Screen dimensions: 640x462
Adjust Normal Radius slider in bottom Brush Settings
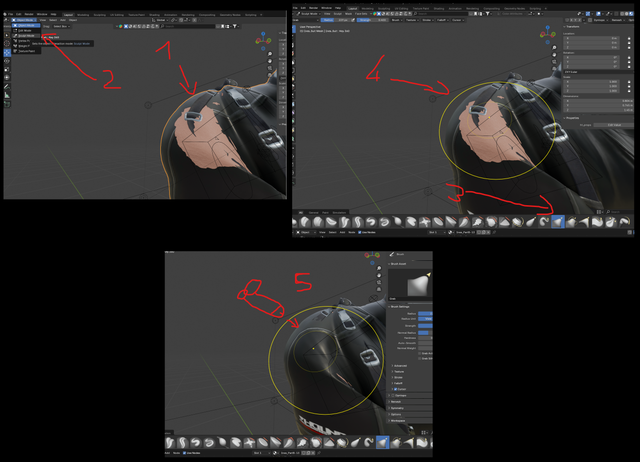pyautogui.click(x=425, y=333)
